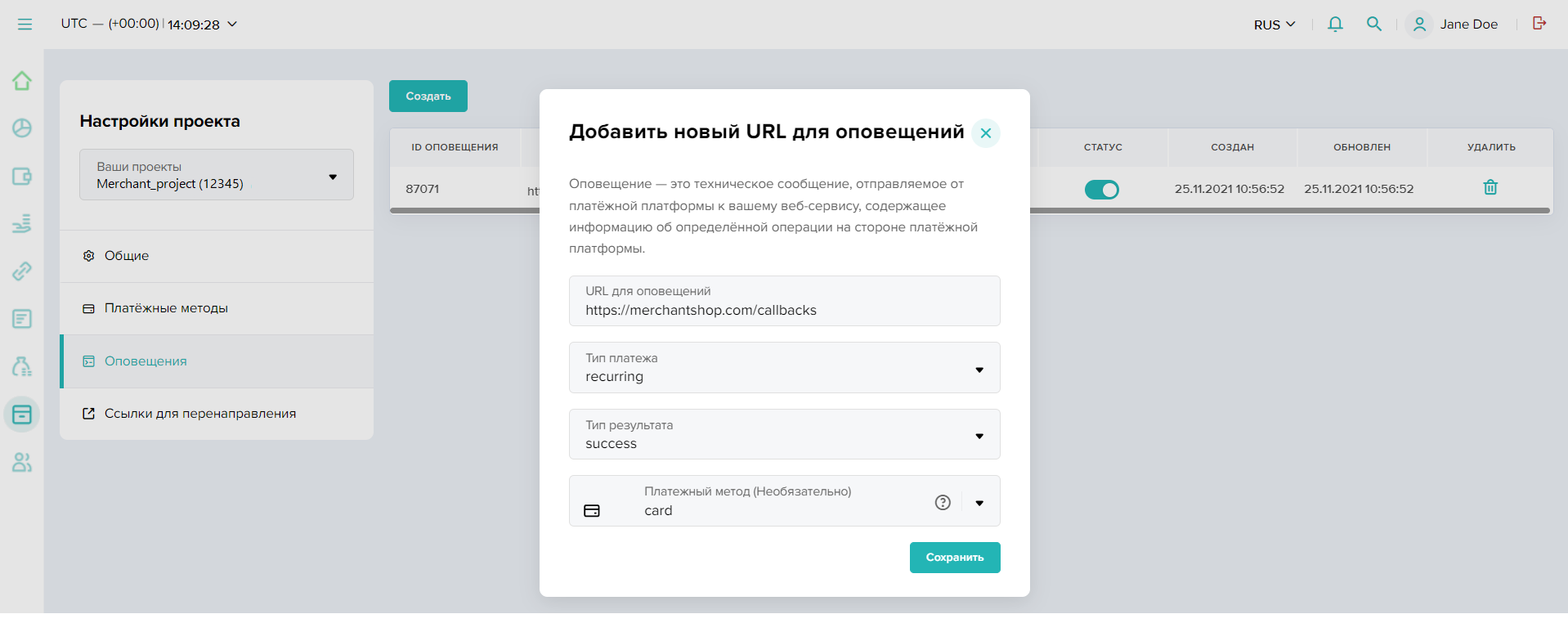This screenshot has width=1568, height=632.
Task: Open the notifications bell icon
Action: click(1335, 25)
